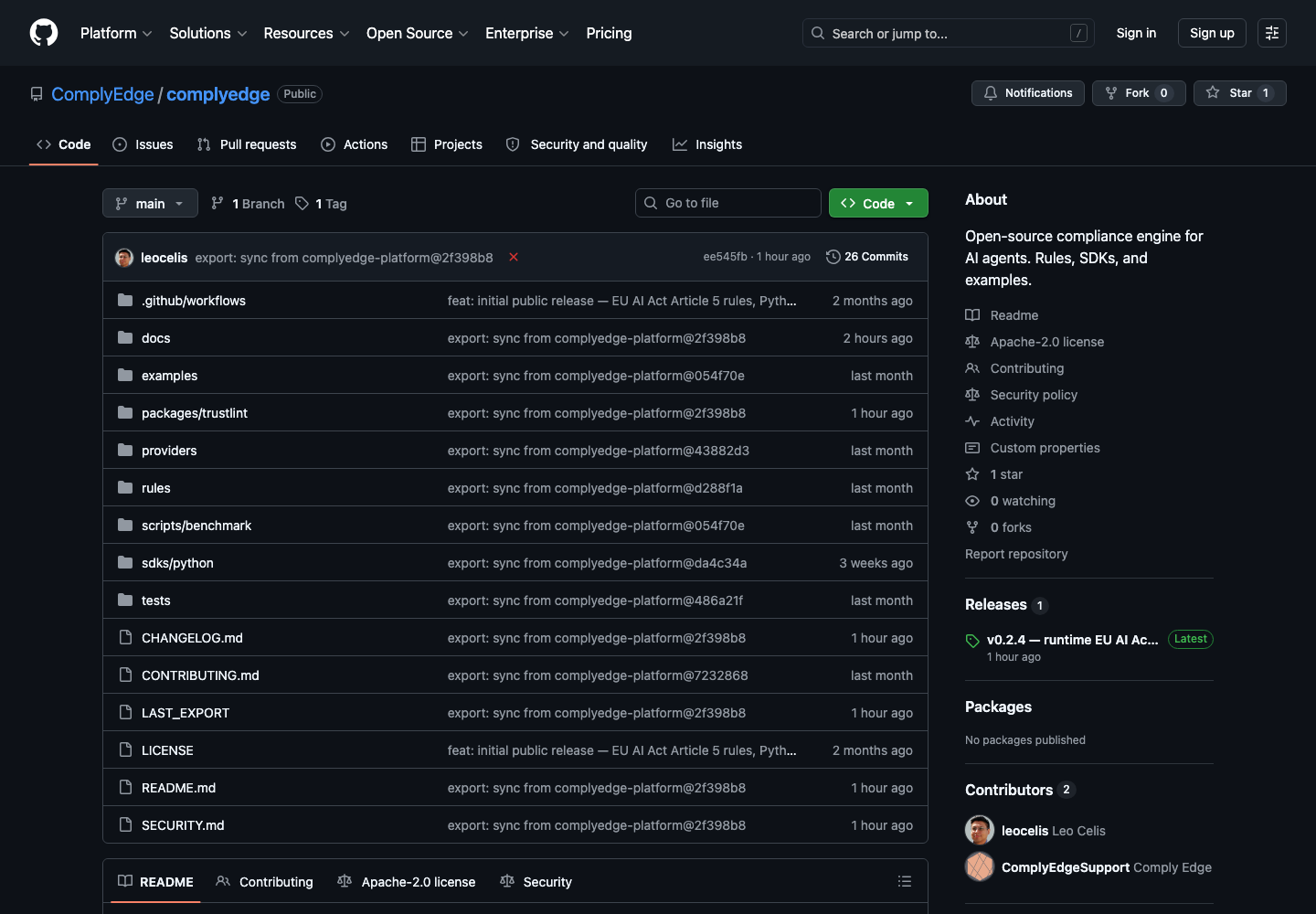Open the header options sliders icon

(1272, 33)
